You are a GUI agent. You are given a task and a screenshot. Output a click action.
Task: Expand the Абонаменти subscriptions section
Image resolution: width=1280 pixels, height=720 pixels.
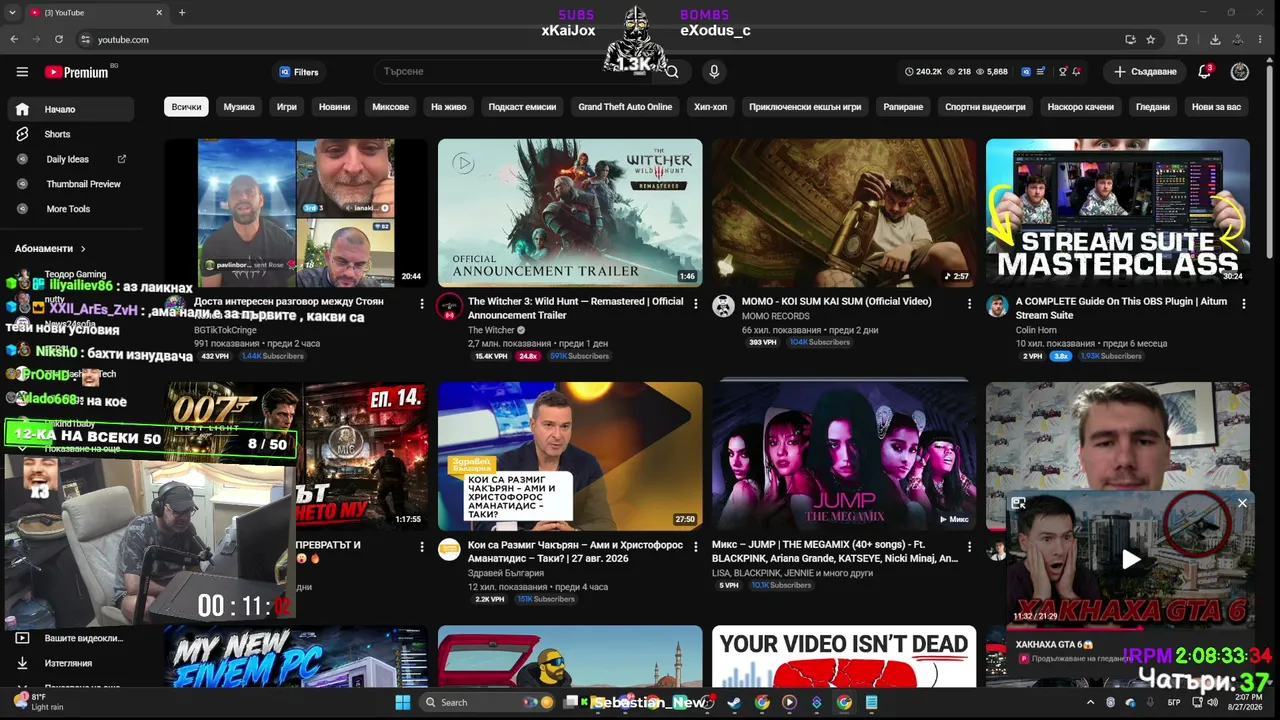[x=50, y=248]
